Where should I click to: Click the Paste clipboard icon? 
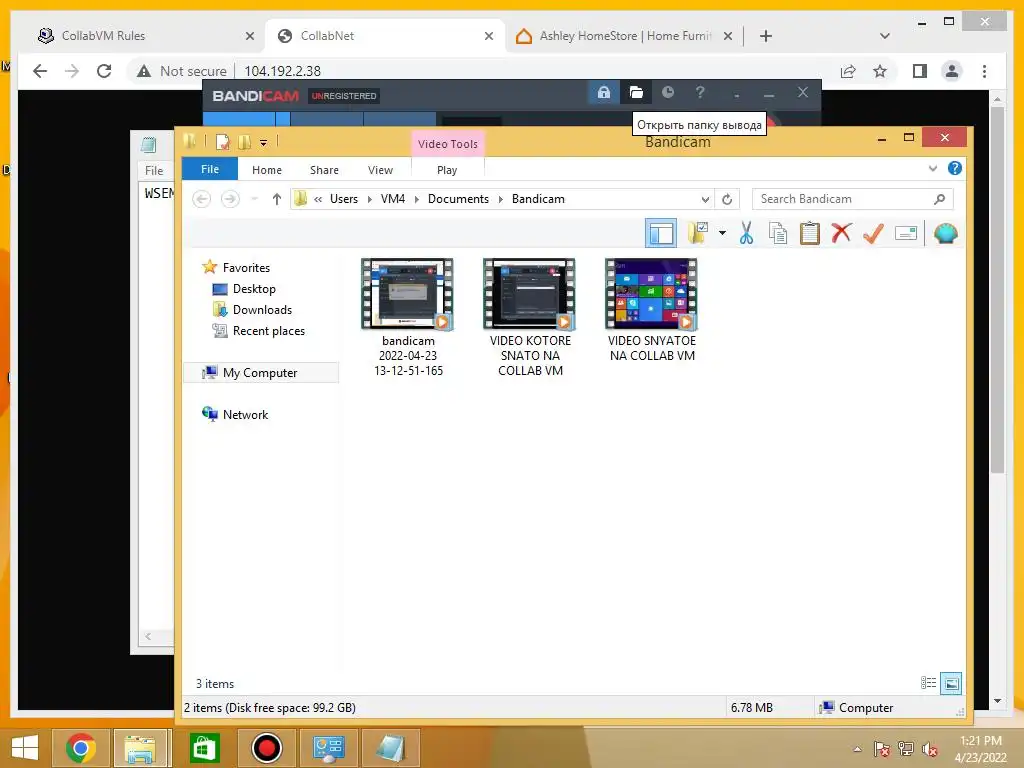click(x=810, y=233)
